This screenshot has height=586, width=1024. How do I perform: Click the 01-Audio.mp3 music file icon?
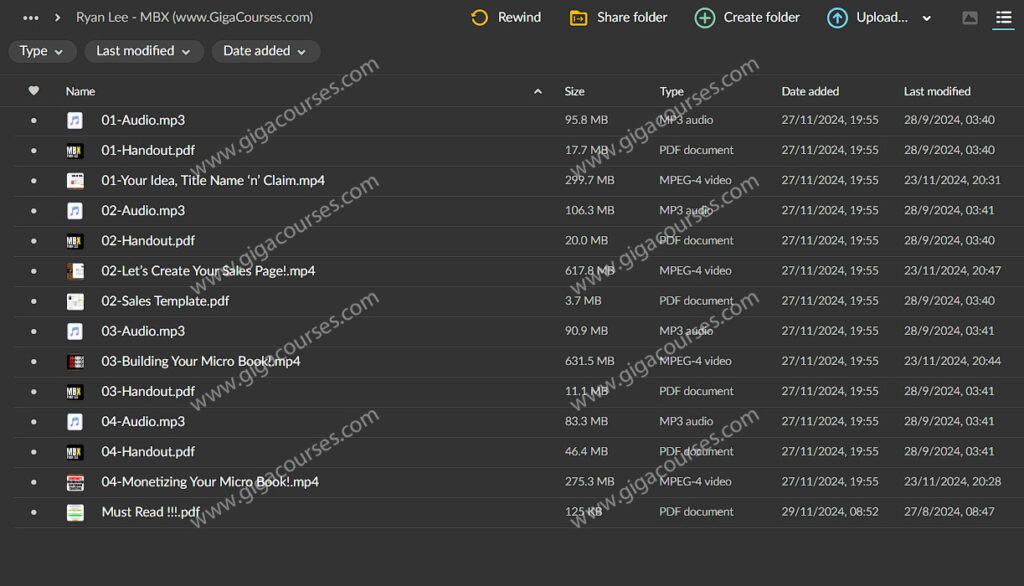tap(75, 120)
